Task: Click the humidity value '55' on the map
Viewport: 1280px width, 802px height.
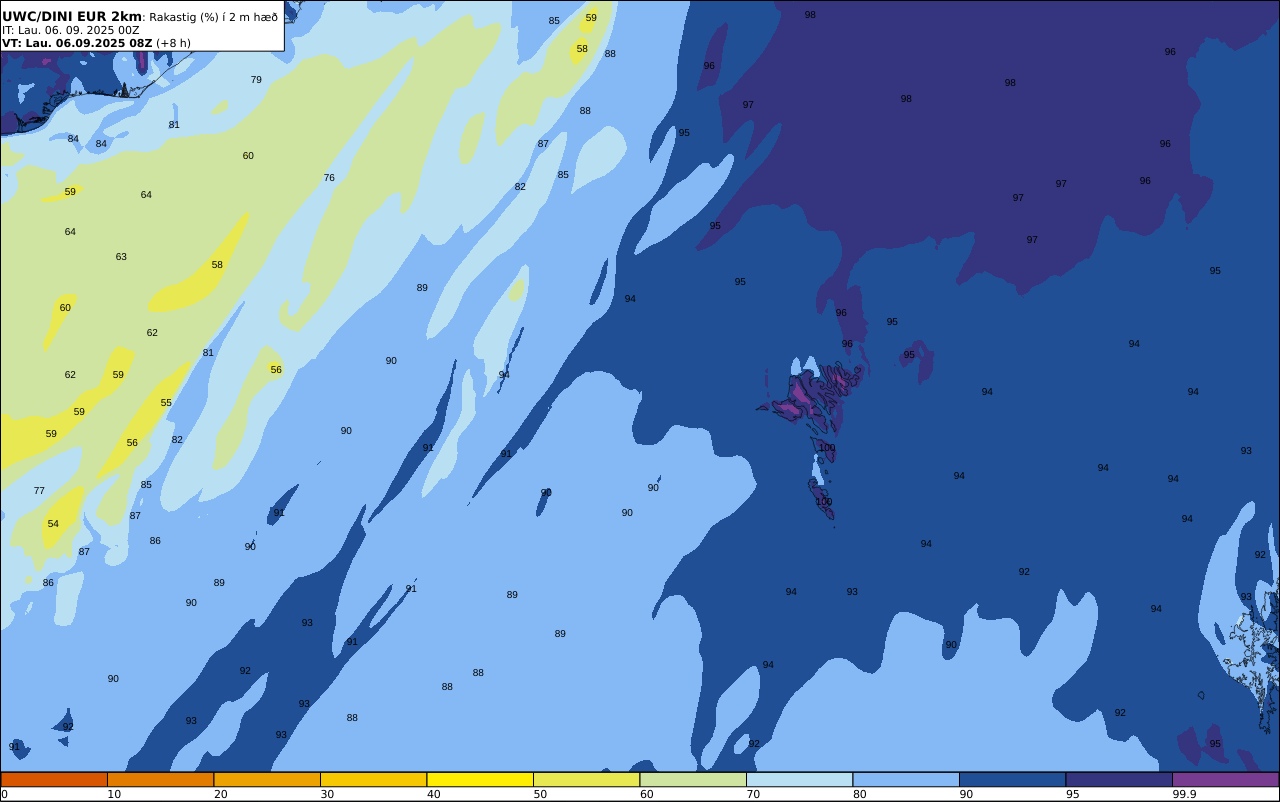Action: (166, 403)
